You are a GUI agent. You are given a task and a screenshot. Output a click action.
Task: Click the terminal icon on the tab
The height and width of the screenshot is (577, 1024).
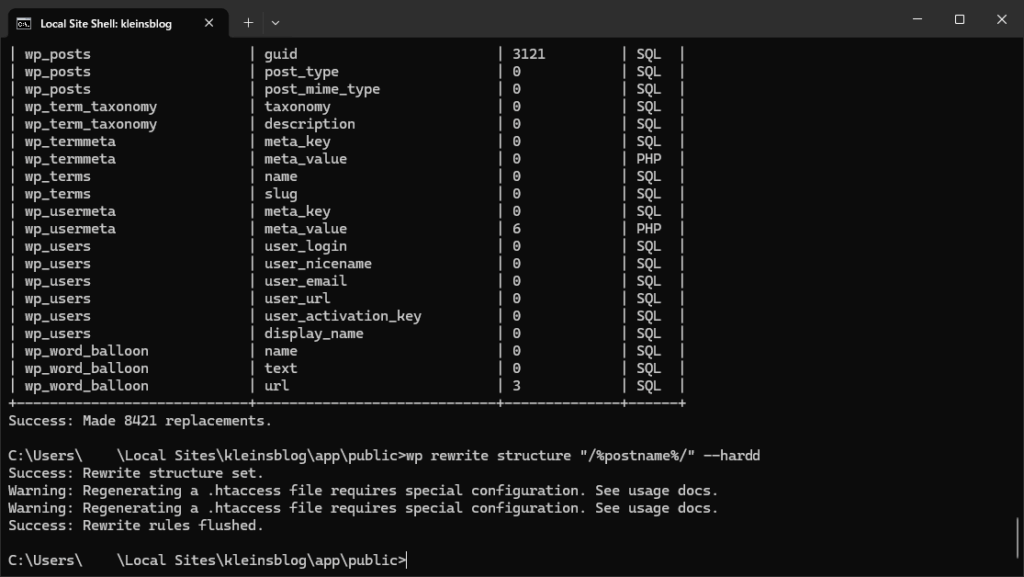click(x=22, y=21)
